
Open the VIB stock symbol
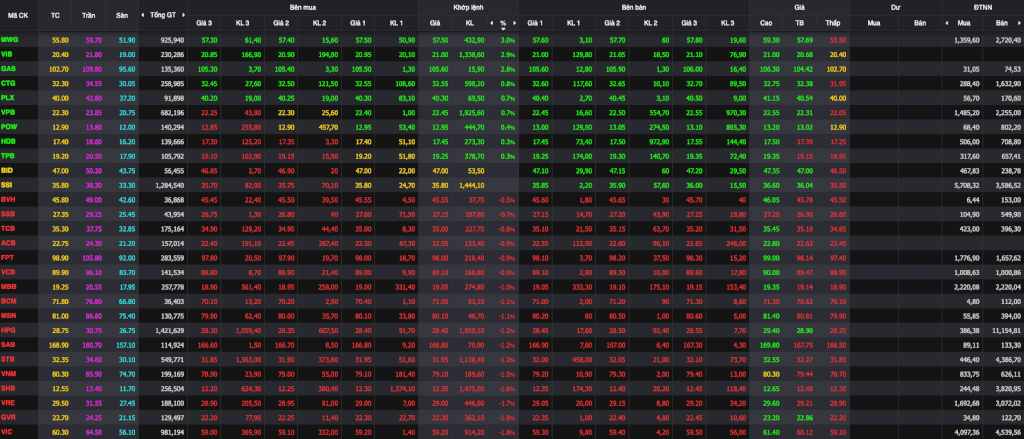[x=7, y=54]
